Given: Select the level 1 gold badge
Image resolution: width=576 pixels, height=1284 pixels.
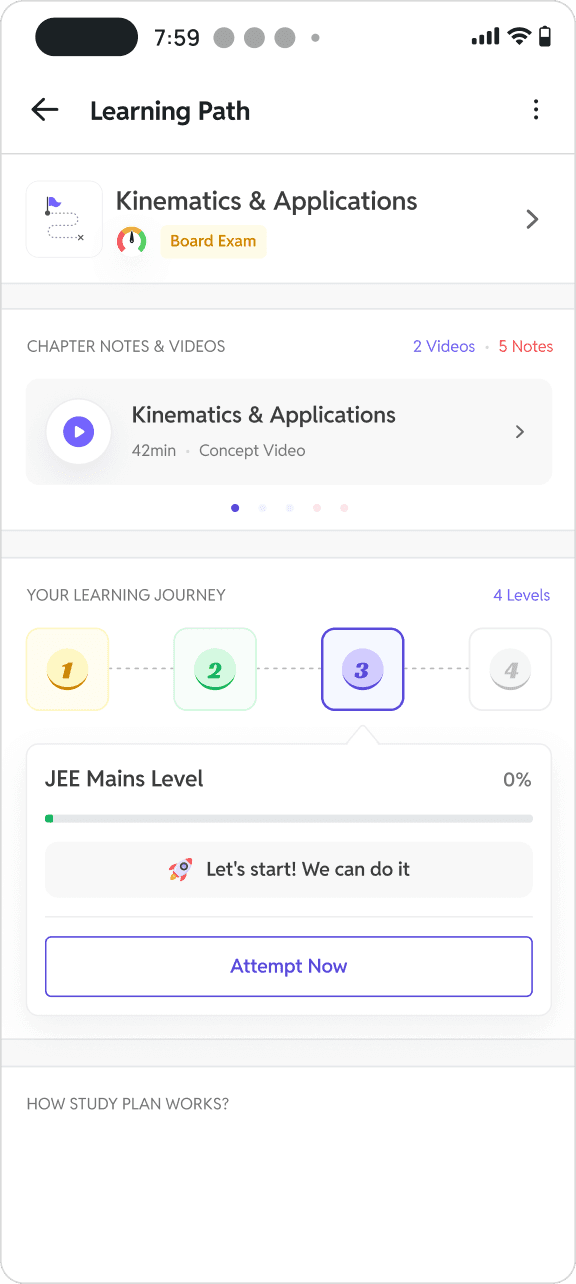Looking at the screenshot, I should (x=67, y=669).
